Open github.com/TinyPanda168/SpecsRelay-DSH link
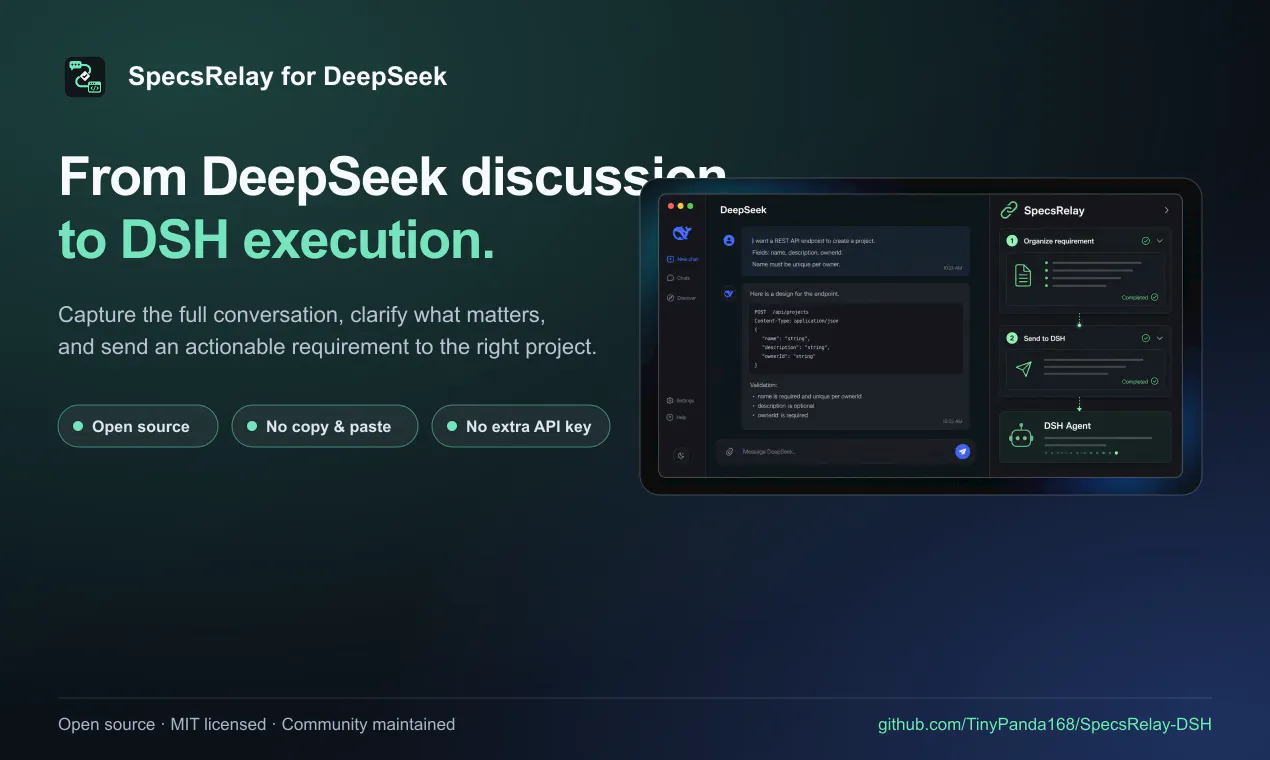Viewport: 1270px width, 760px height. [x=1045, y=724]
